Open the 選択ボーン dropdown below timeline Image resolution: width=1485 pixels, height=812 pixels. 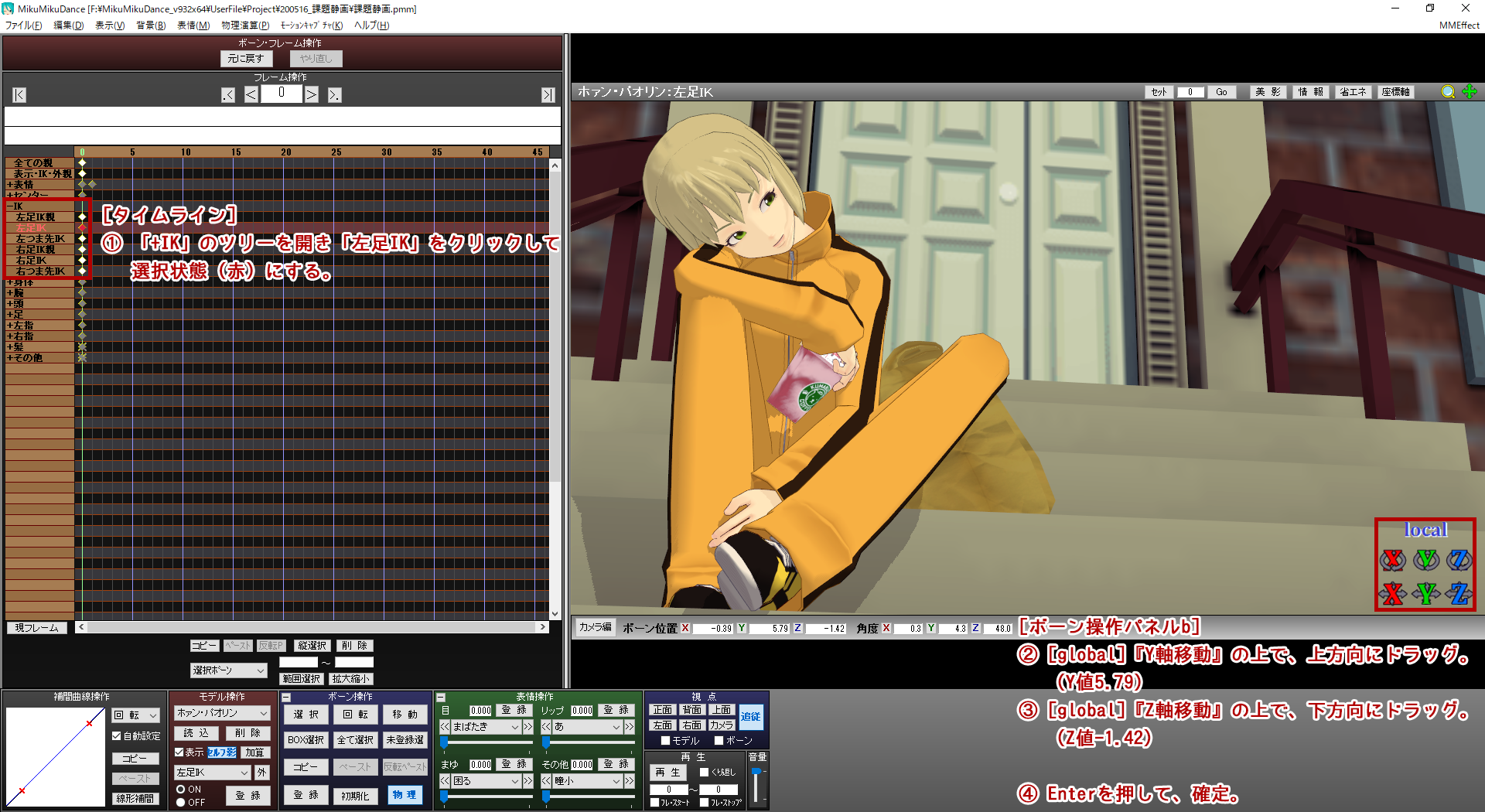(x=228, y=670)
